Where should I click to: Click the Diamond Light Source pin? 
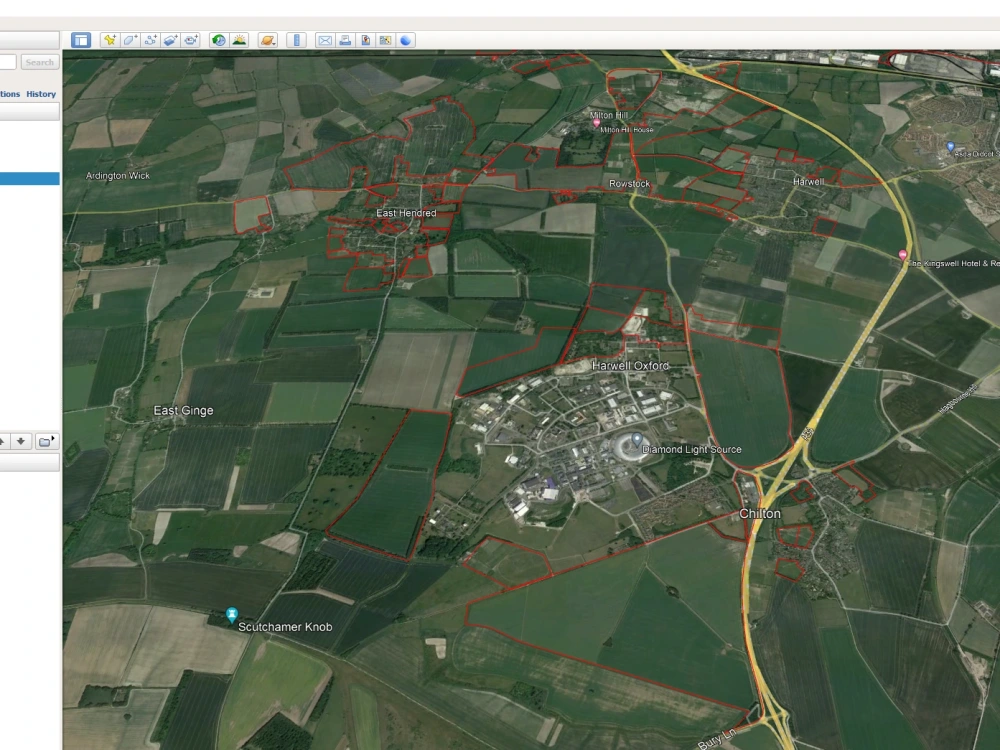point(636,439)
